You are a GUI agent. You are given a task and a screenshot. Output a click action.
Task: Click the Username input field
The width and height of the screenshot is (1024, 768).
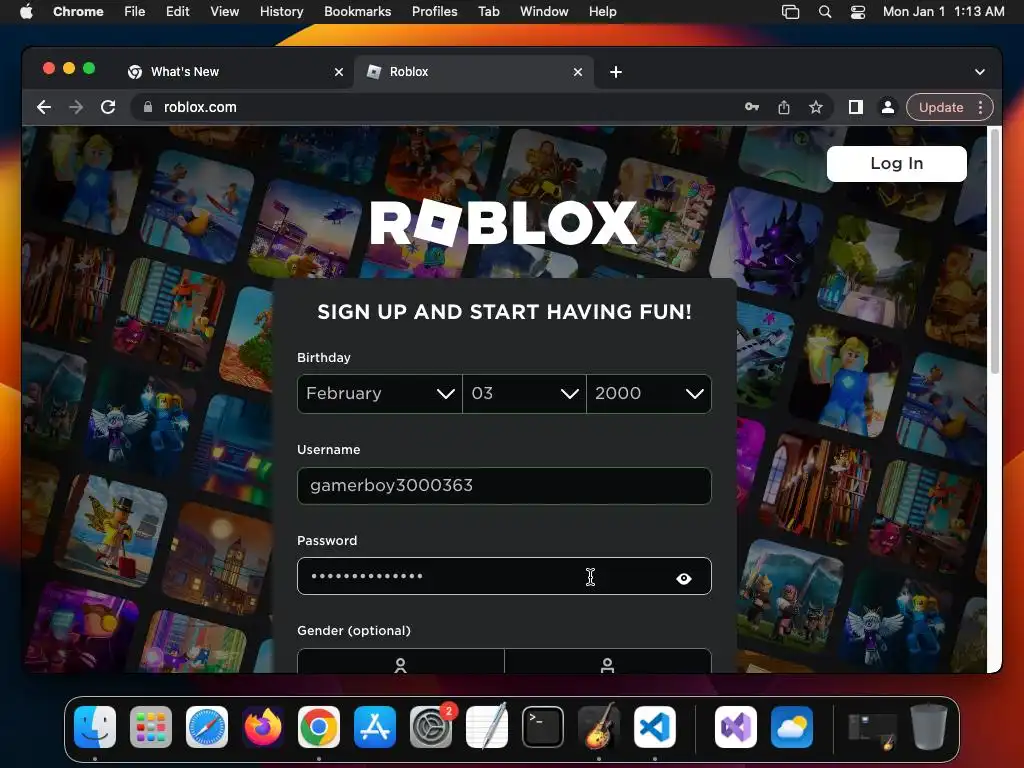coord(504,486)
